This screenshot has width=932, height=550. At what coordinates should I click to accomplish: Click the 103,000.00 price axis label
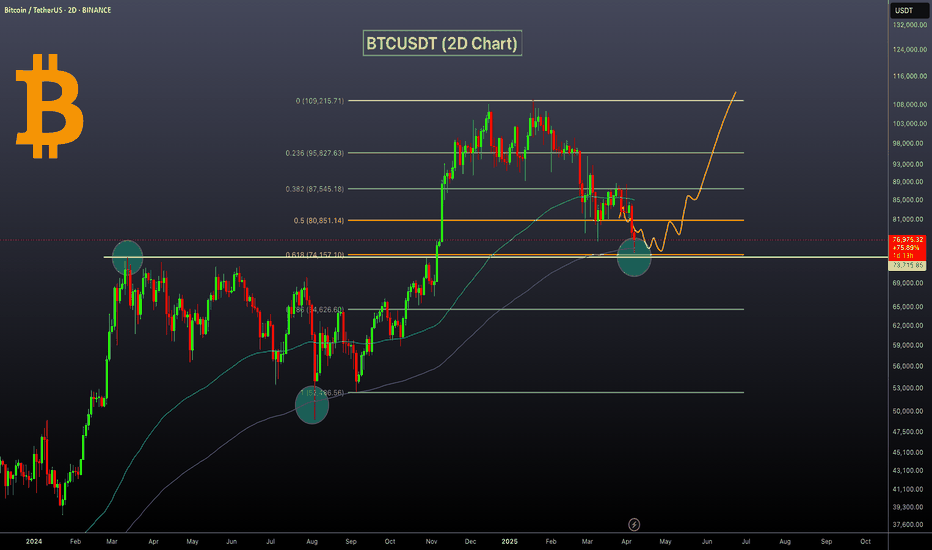click(909, 124)
